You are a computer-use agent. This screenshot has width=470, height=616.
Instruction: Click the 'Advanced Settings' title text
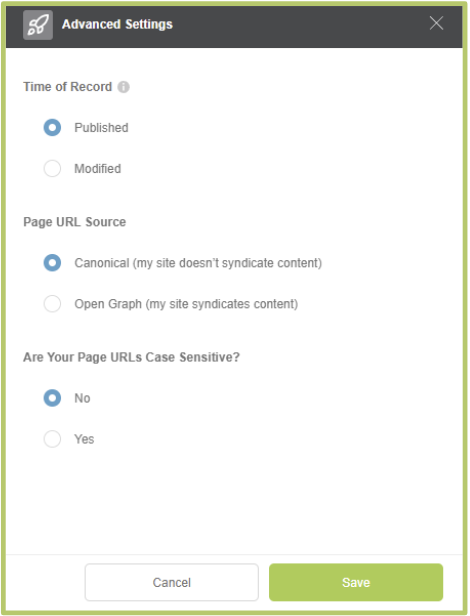(117, 24)
